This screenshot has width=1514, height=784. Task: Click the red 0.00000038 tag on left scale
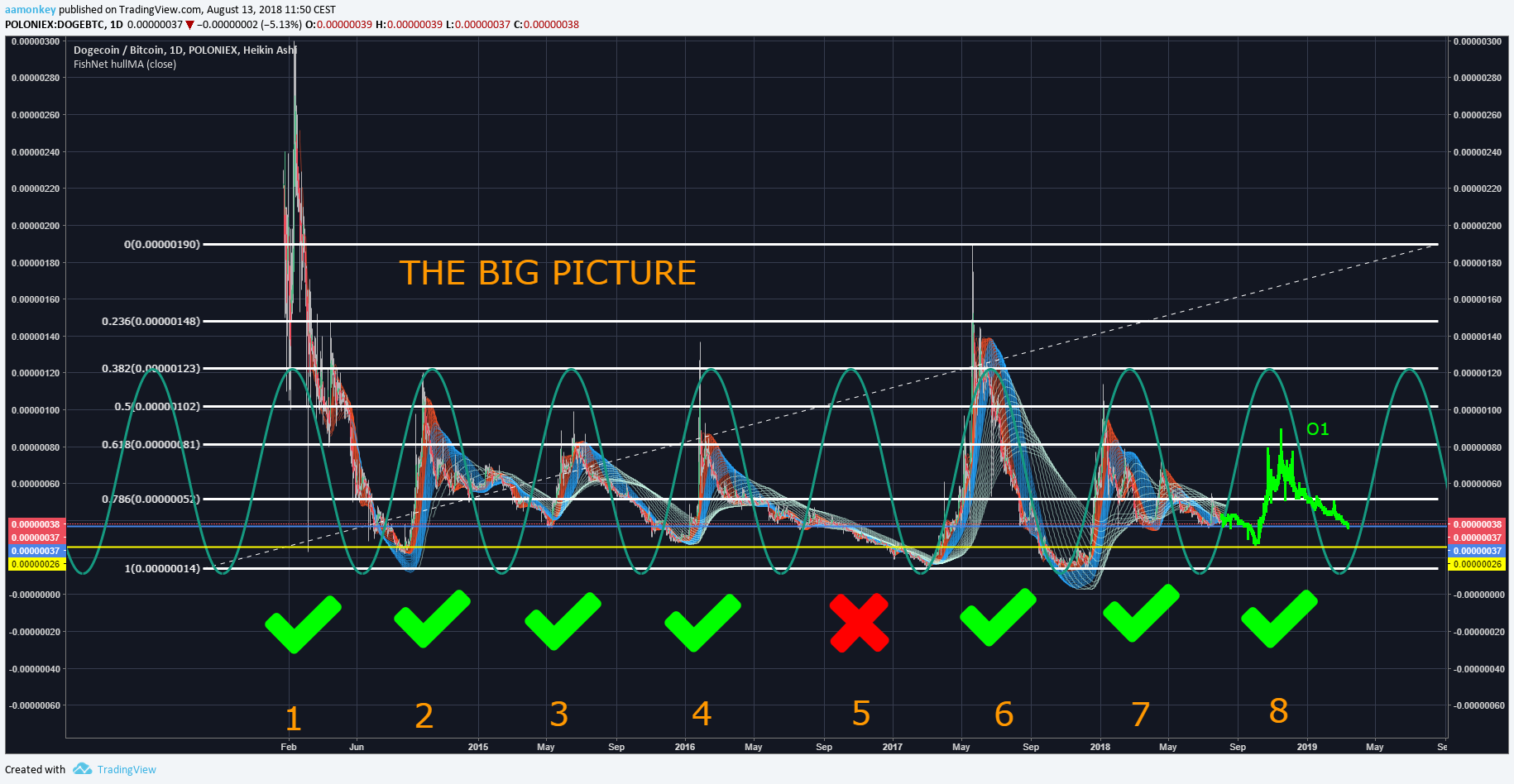click(36, 524)
